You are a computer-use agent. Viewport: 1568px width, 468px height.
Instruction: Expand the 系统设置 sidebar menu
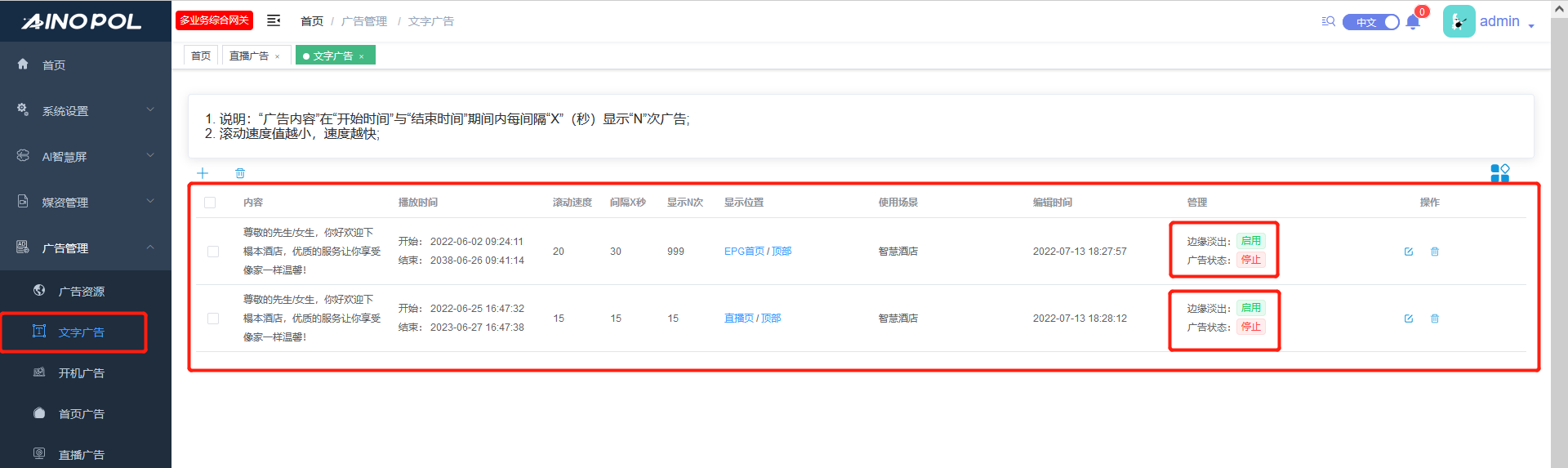click(86, 111)
